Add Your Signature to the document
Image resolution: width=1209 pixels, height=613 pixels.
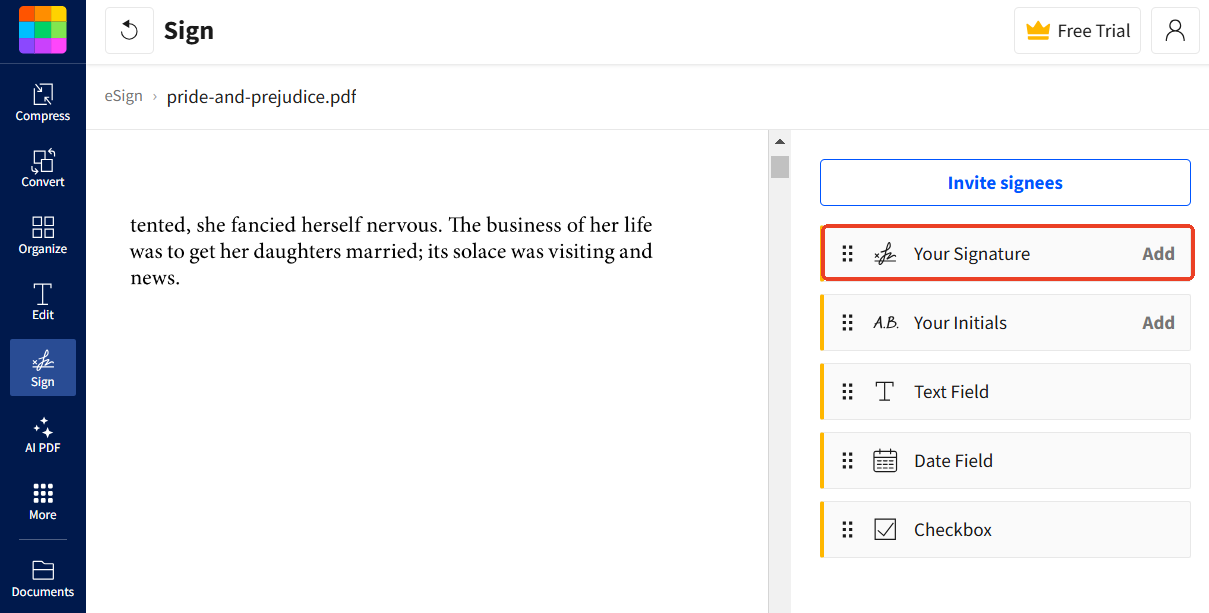point(1157,253)
